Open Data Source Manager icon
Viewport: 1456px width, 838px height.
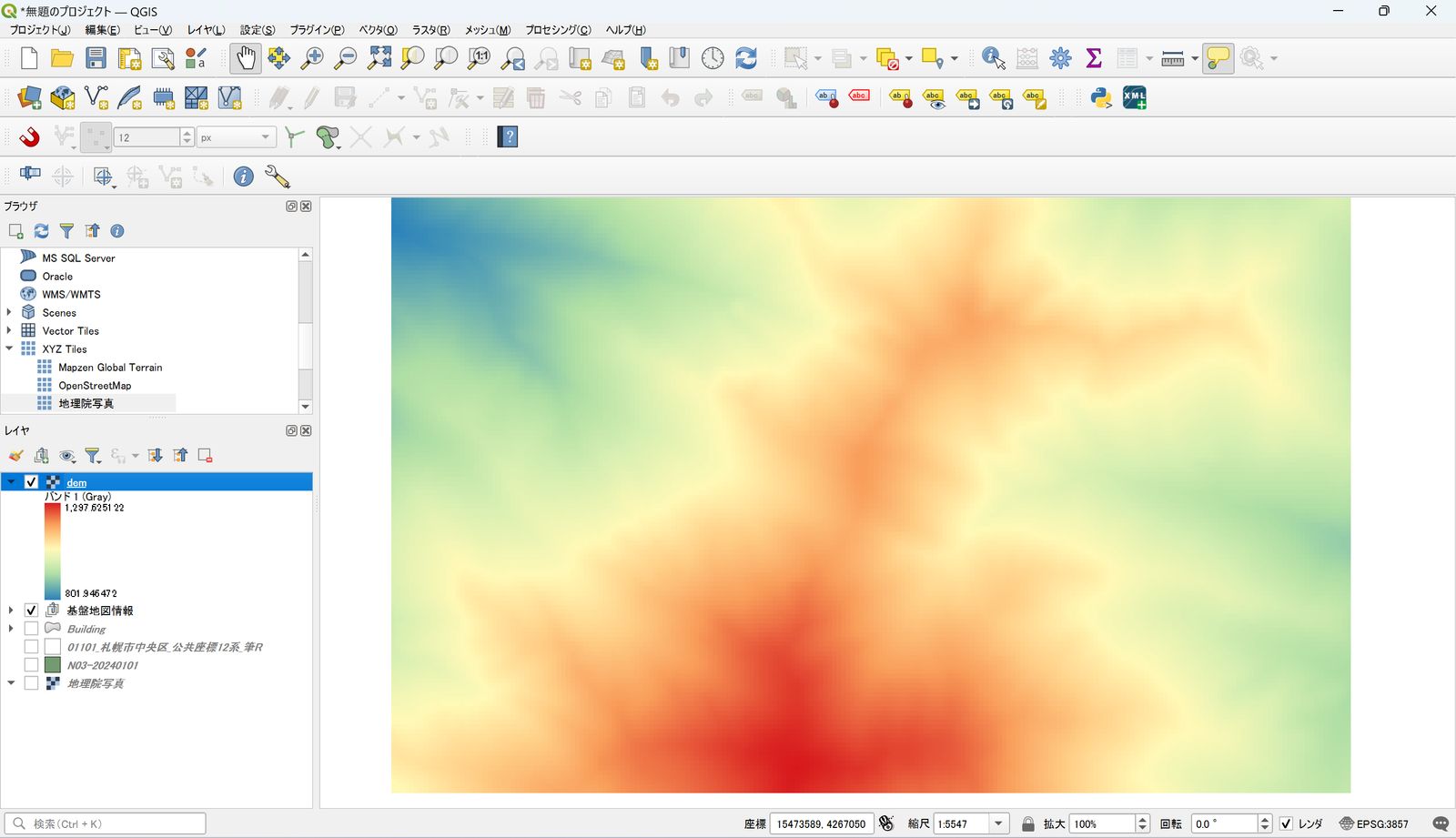pos(29,97)
